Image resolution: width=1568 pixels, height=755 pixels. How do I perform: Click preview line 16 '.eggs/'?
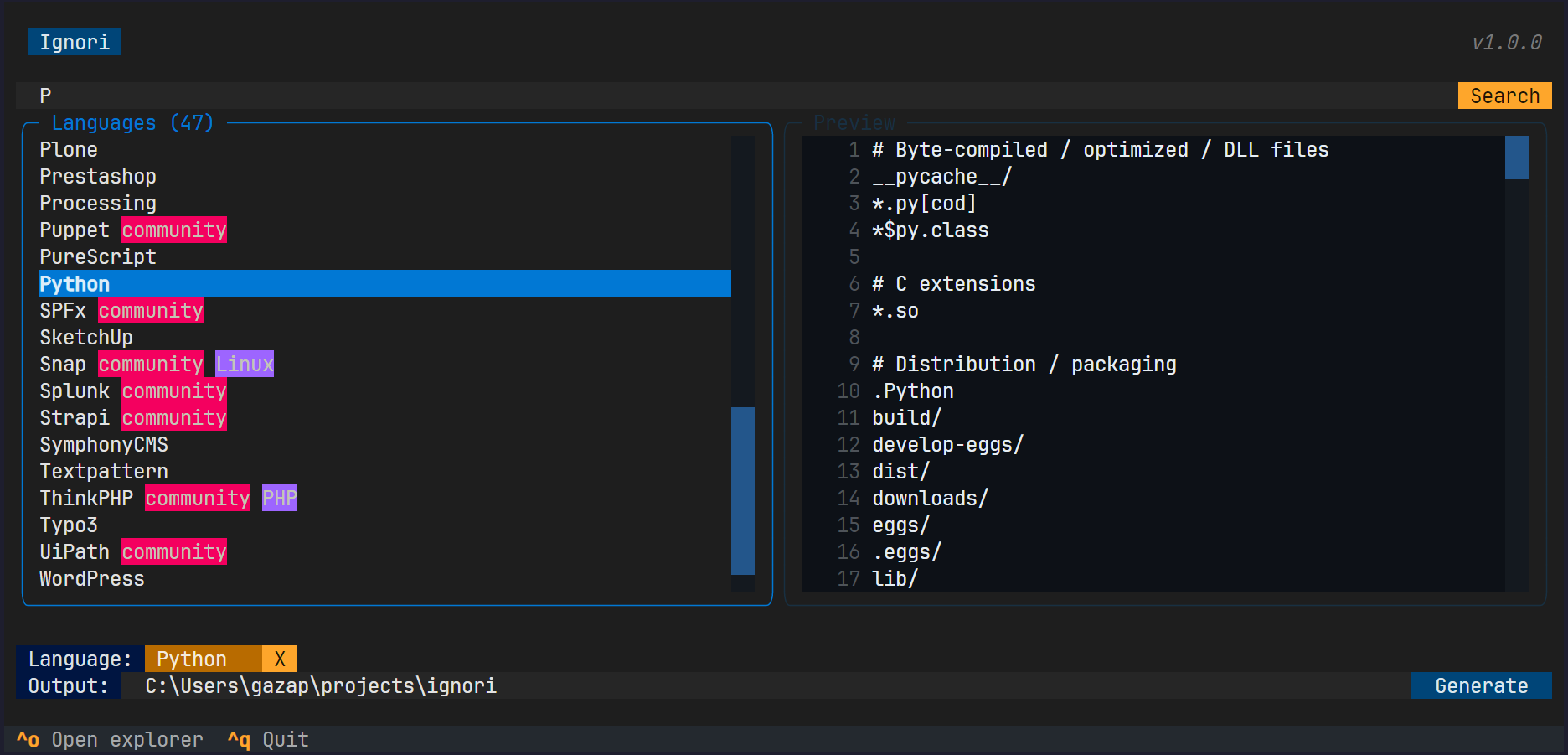[906, 551]
